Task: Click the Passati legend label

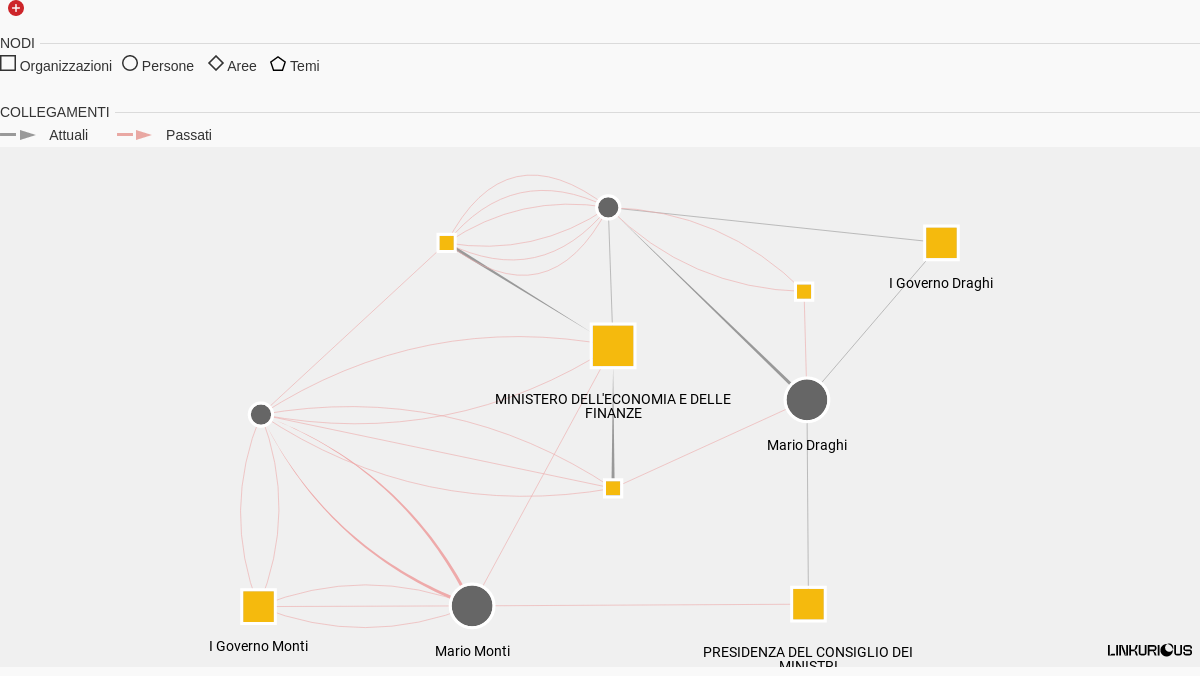Action: (189, 135)
